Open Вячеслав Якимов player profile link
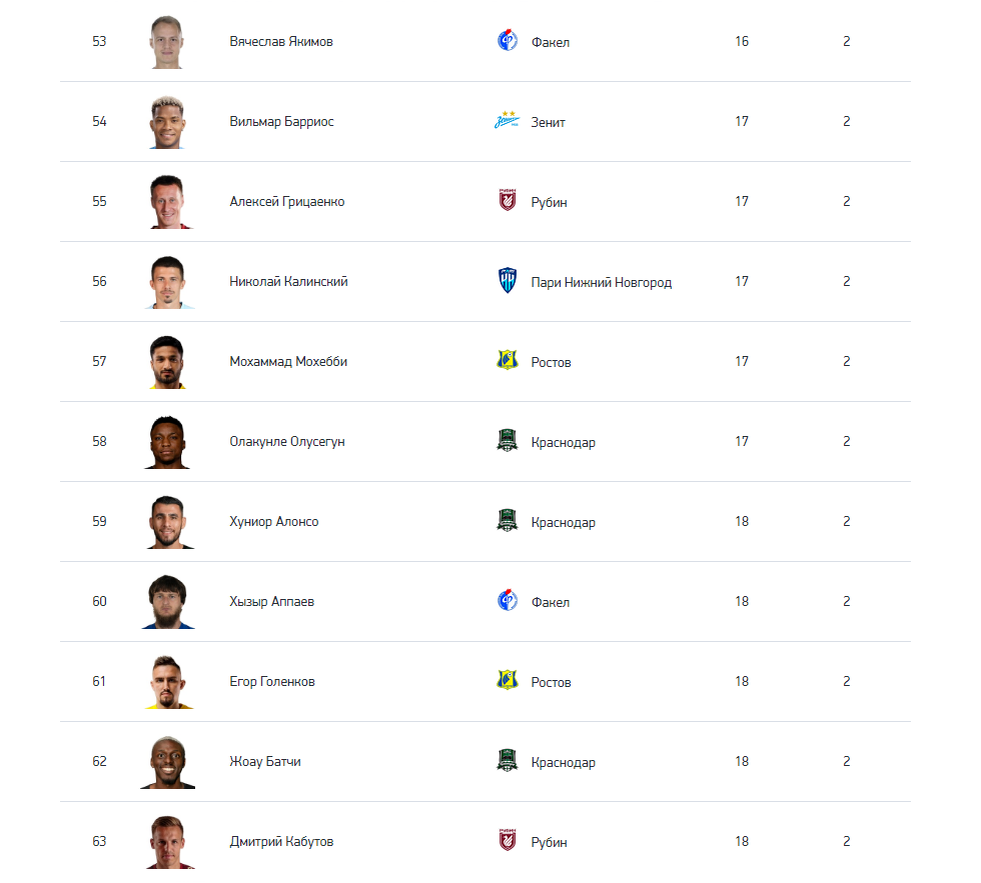This screenshot has width=981, height=883. [x=281, y=41]
